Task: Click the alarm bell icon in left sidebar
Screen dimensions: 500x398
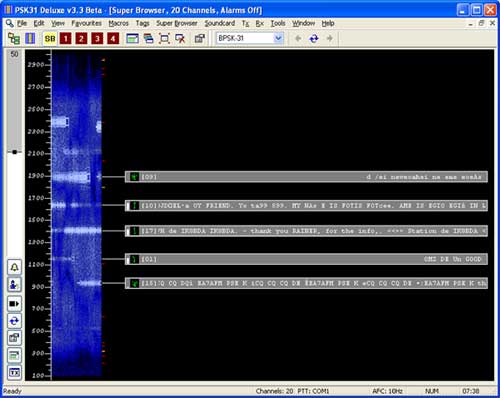Action: pos(14,267)
